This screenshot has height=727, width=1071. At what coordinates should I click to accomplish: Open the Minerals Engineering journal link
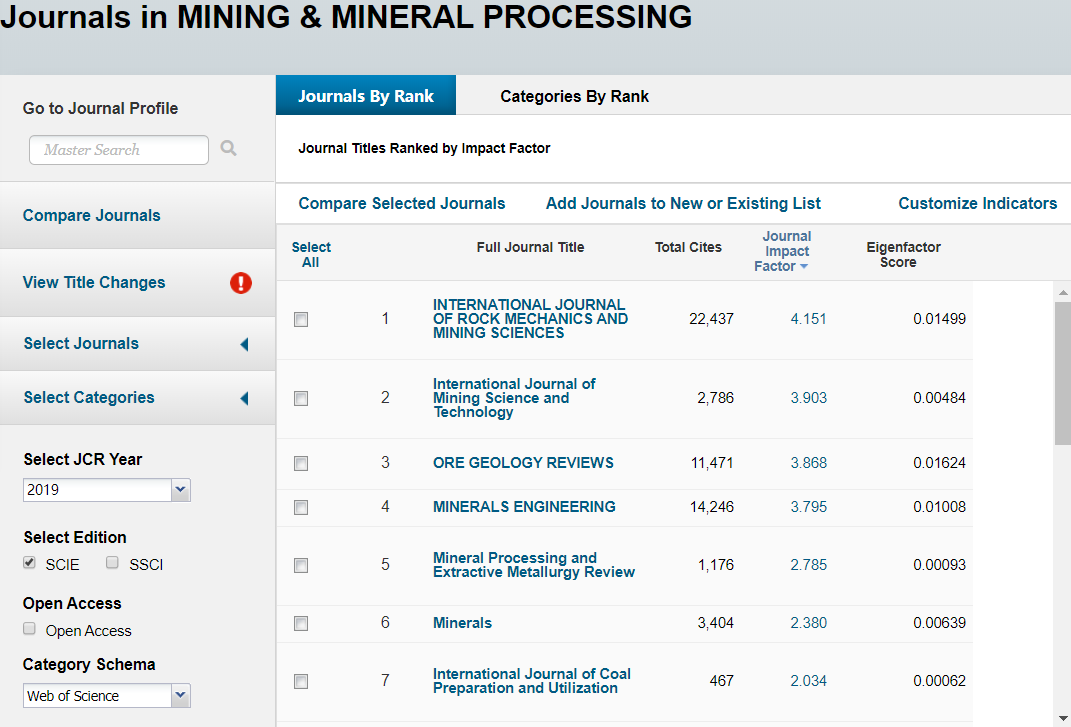point(524,507)
